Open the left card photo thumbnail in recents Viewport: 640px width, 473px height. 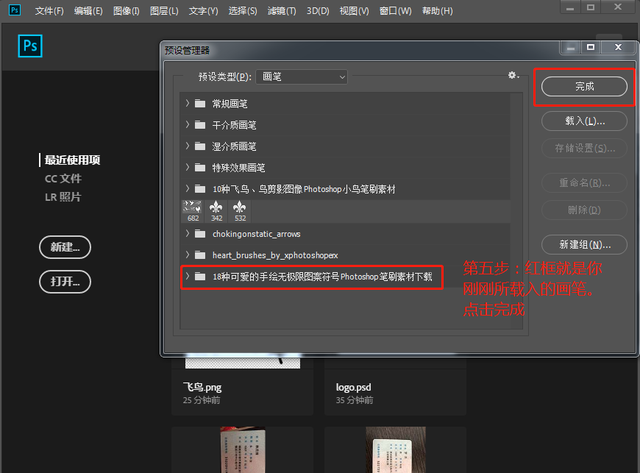(x=242, y=450)
